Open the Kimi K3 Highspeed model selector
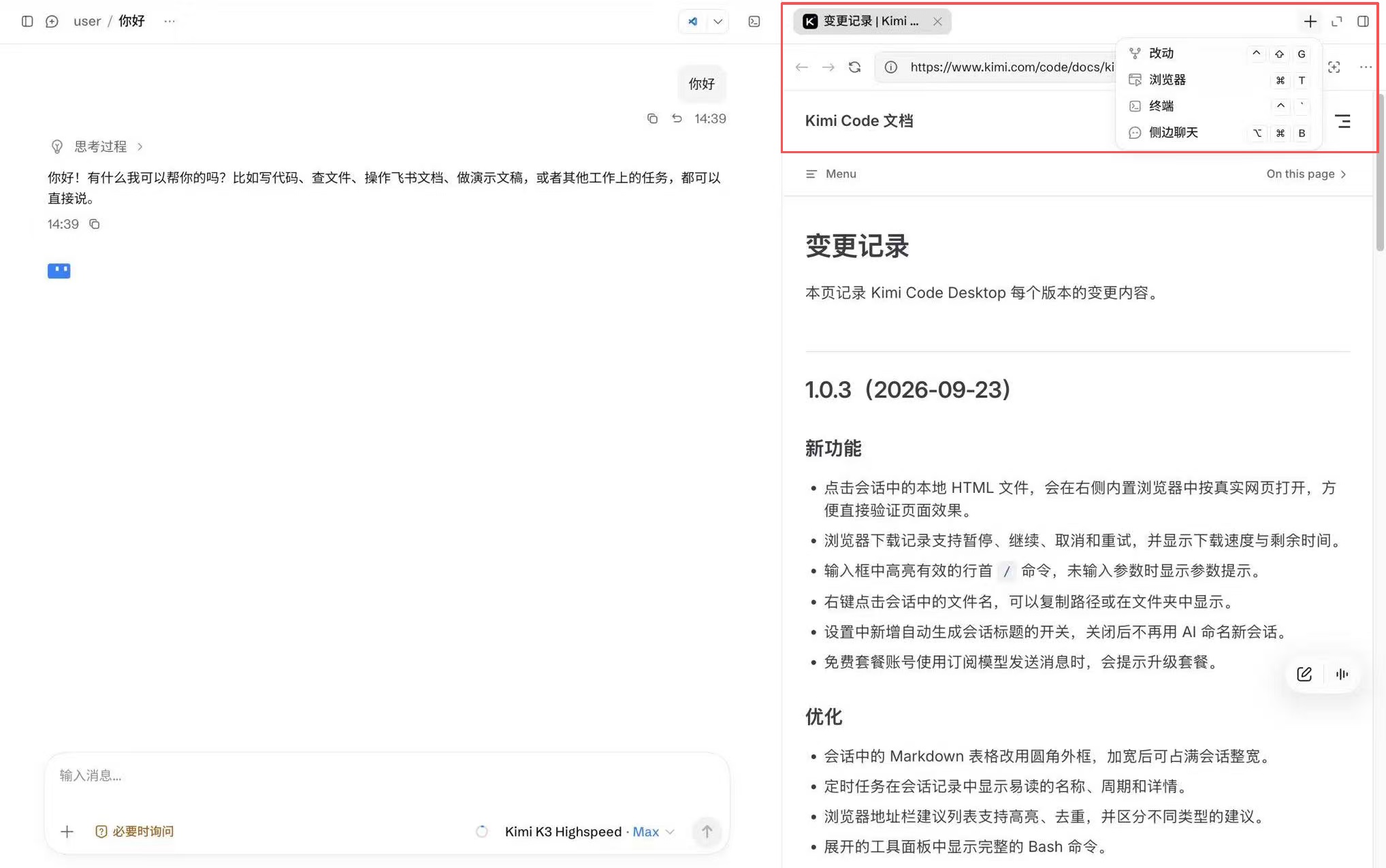The image size is (1386, 868). pyautogui.click(x=589, y=831)
